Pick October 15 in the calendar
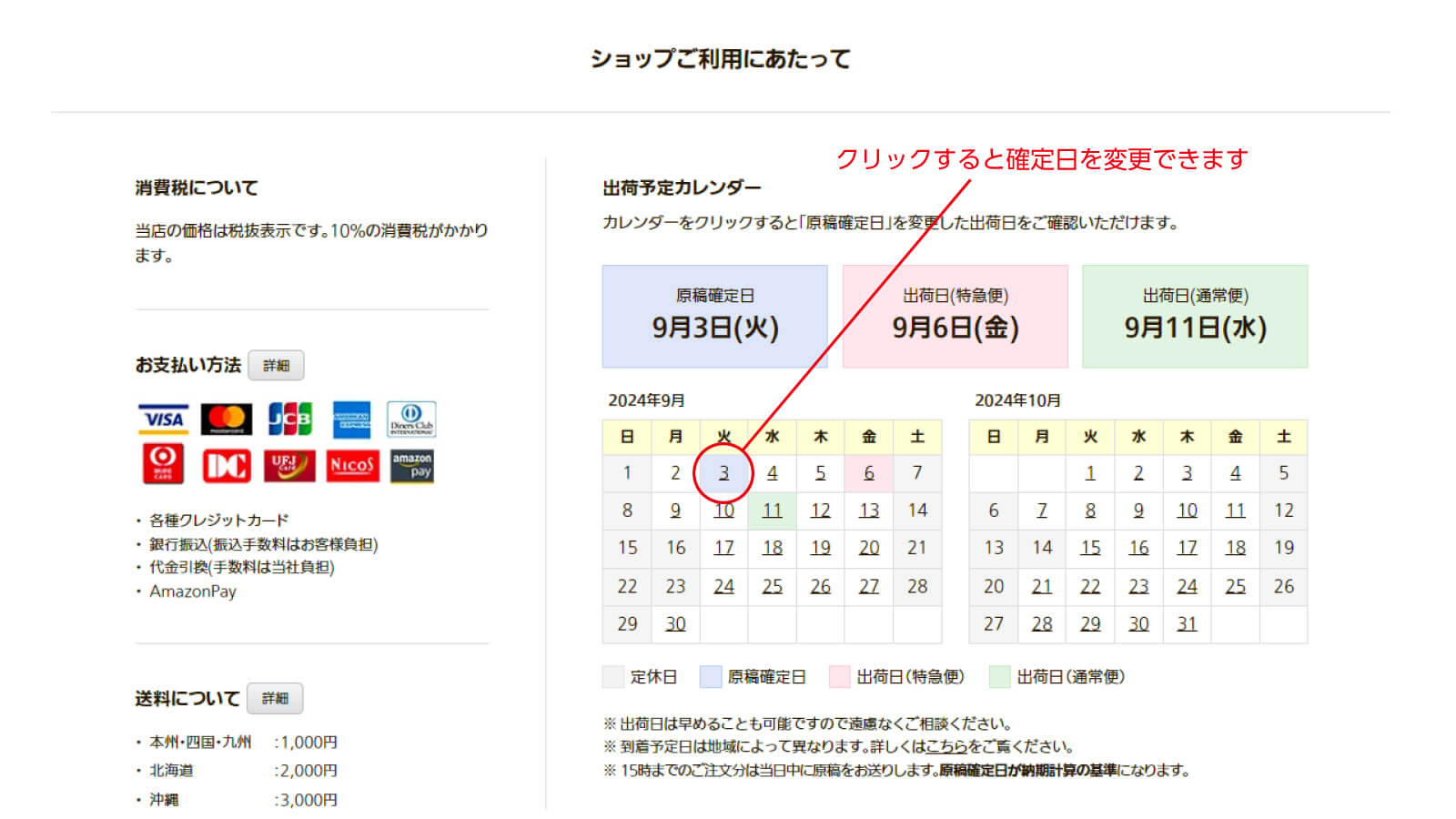1456x819 pixels. (x=1090, y=548)
